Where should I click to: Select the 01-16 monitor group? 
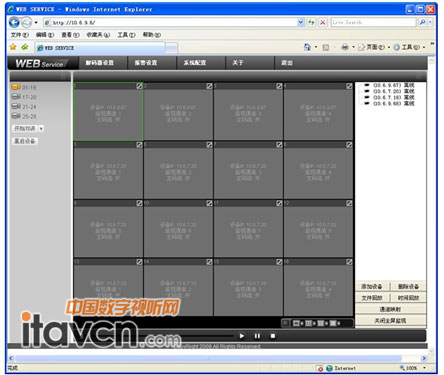coord(24,87)
